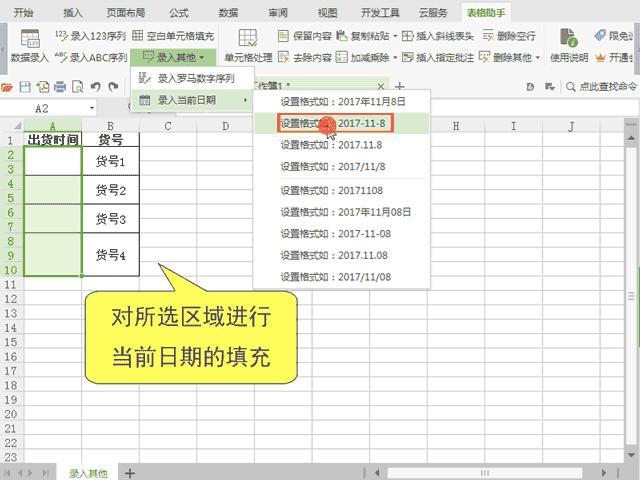Screen dimensions: 640x480
Task: Click the horizontal scrollbar right arrow
Action: pyautogui.click(x=604, y=473)
